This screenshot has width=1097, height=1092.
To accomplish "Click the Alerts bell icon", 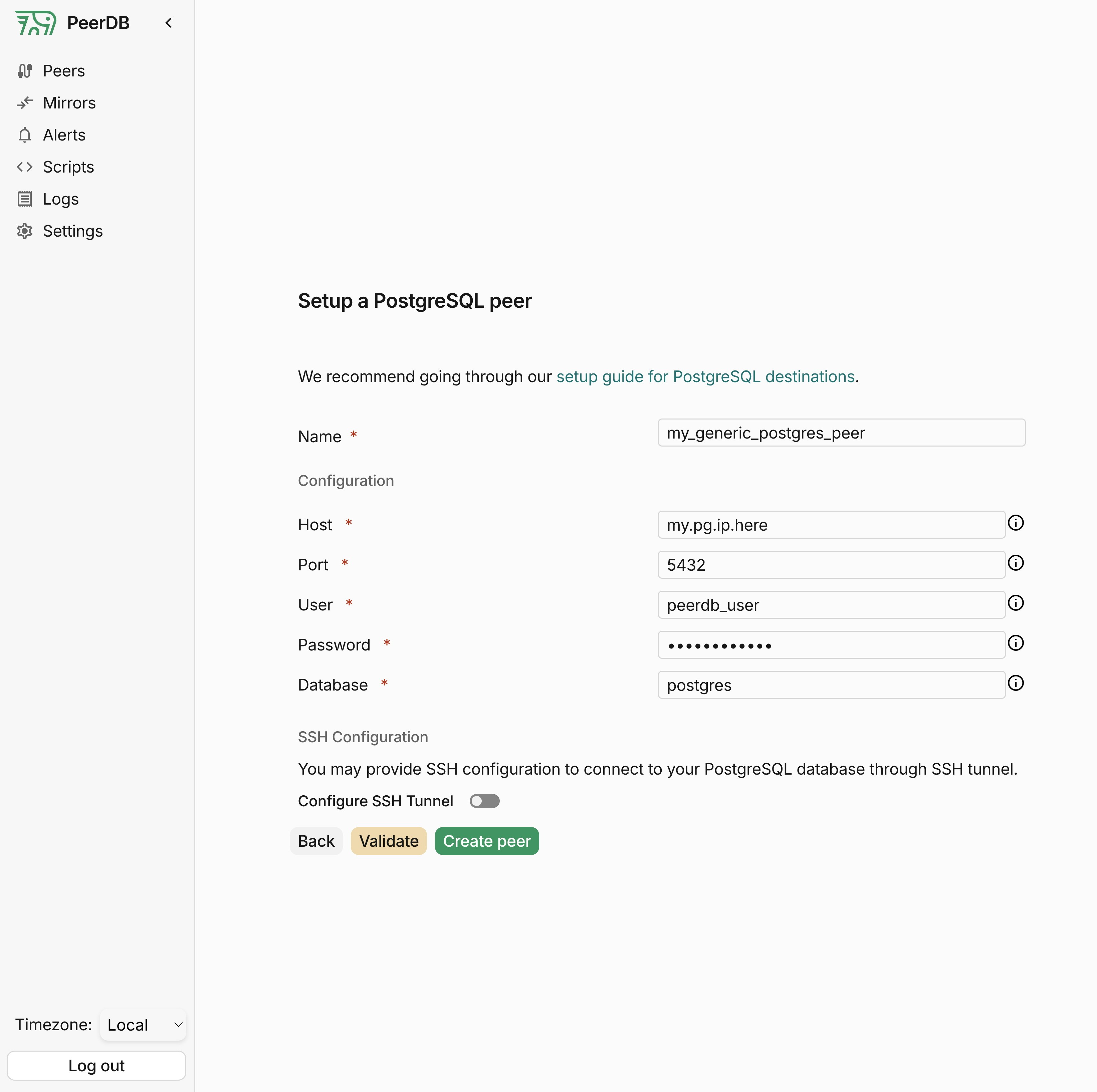I will click(x=24, y=135).
